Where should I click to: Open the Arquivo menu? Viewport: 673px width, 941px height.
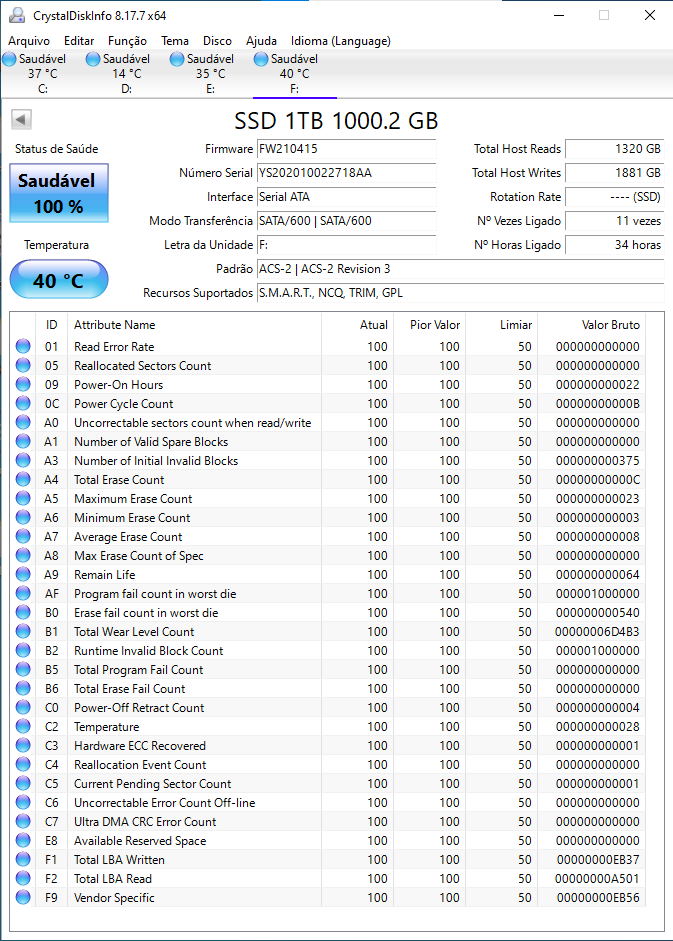click(x=29, y=41)
